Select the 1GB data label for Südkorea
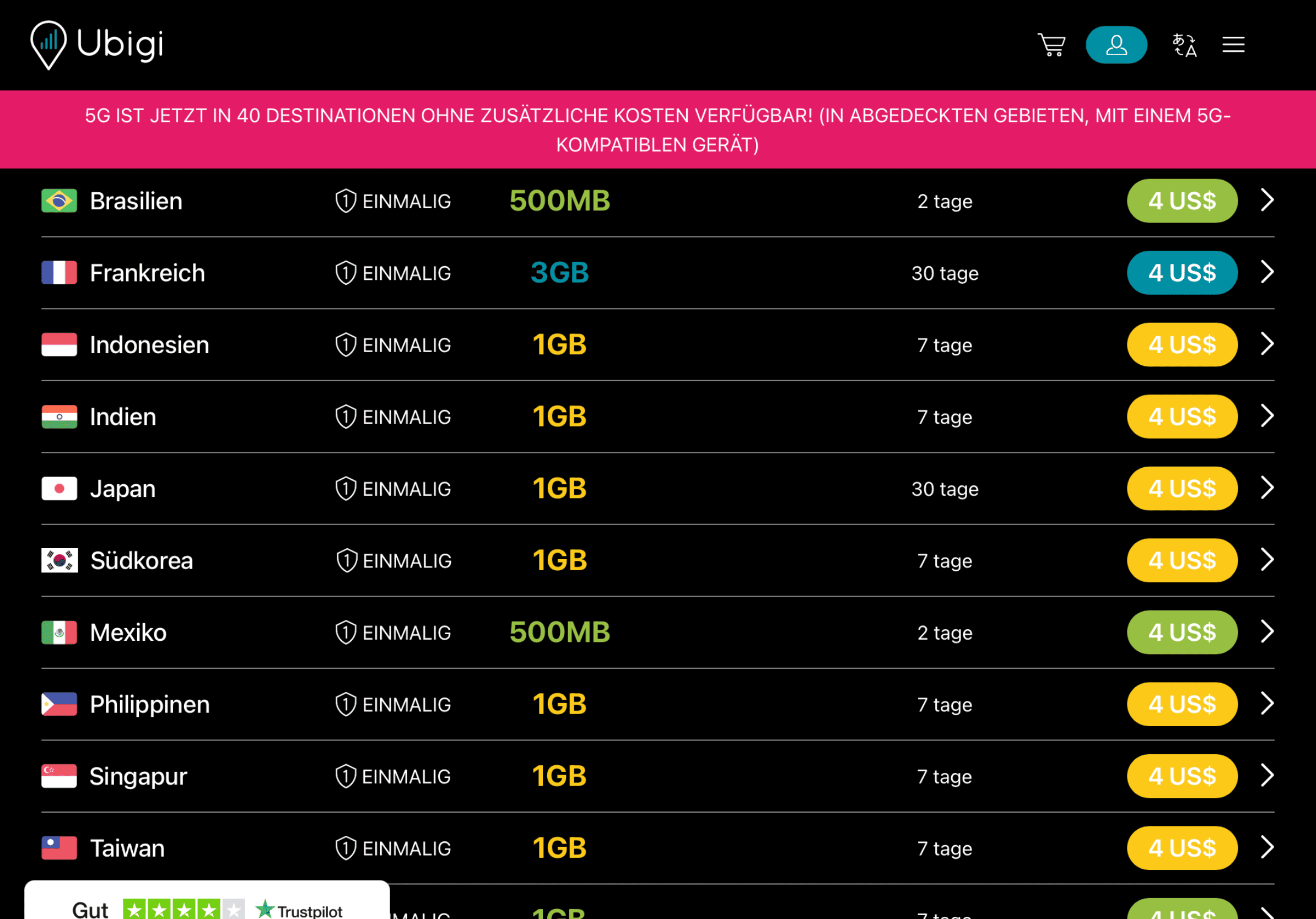This screenshot has height=919, width=1316. [x=559, y=560]
